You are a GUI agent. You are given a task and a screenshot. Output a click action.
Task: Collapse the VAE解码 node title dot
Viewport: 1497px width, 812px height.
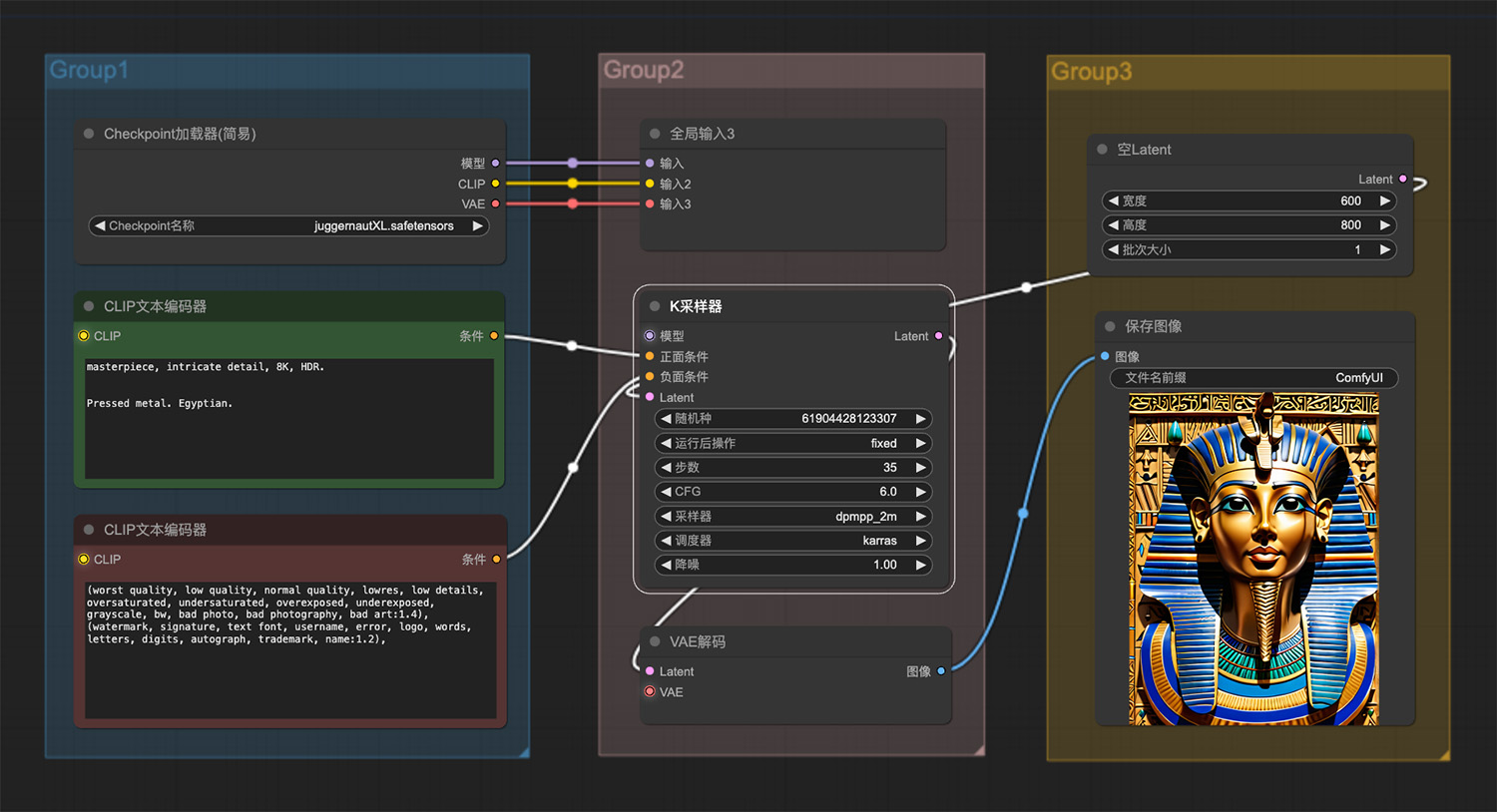click(x=655, y=641)
